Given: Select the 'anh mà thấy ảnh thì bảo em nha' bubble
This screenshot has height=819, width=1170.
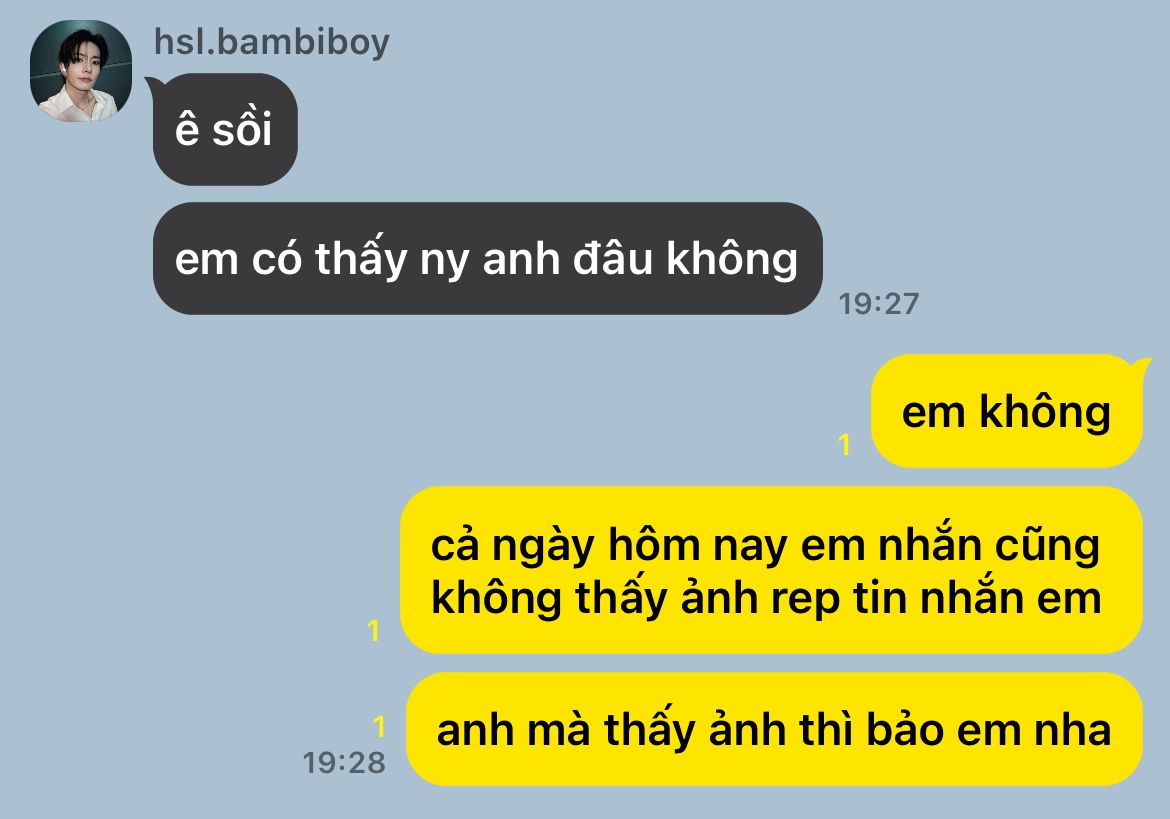Looking at the screenshot, I should click(775, 729).
